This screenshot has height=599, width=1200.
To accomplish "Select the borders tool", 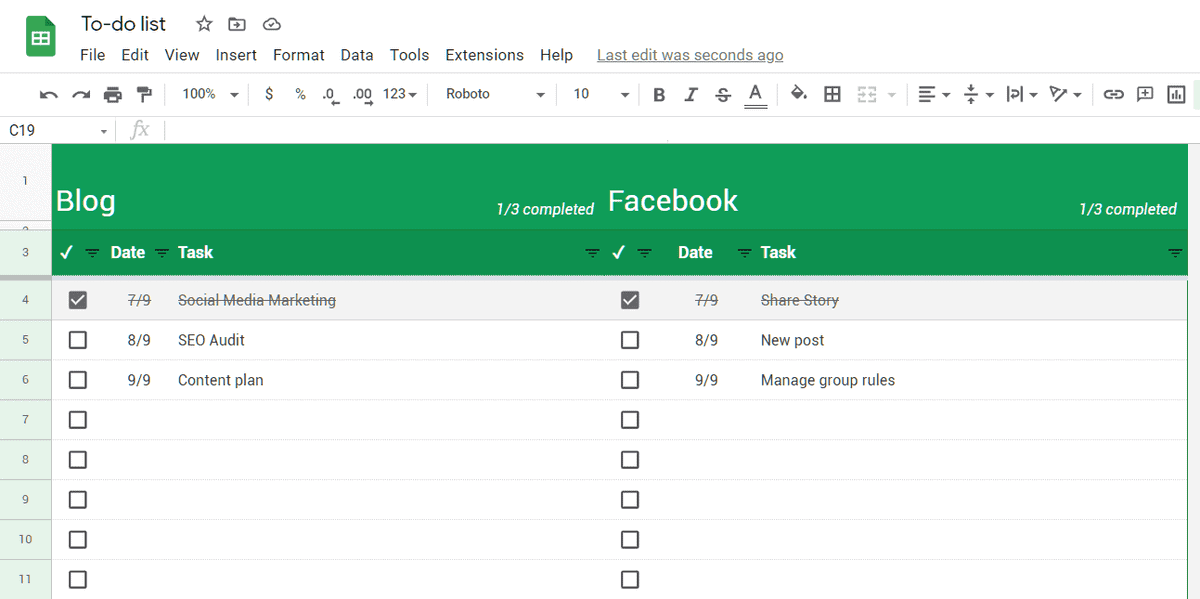I will [833, 94].
